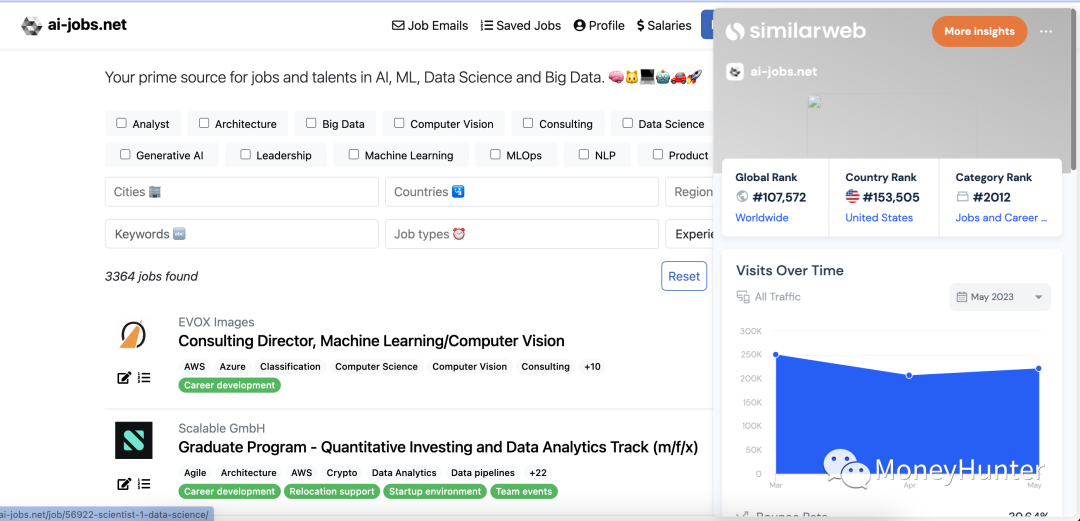This screenshot has width=1080, height=521.
Task: Open the Countries filter dropdown
Action: (521, 192)
